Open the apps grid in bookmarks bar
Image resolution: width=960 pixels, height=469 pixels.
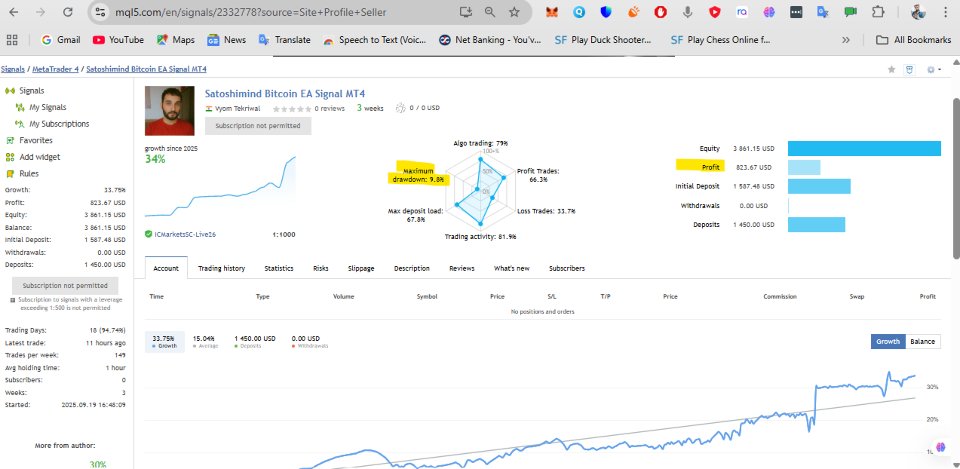[x=12, y=40]
